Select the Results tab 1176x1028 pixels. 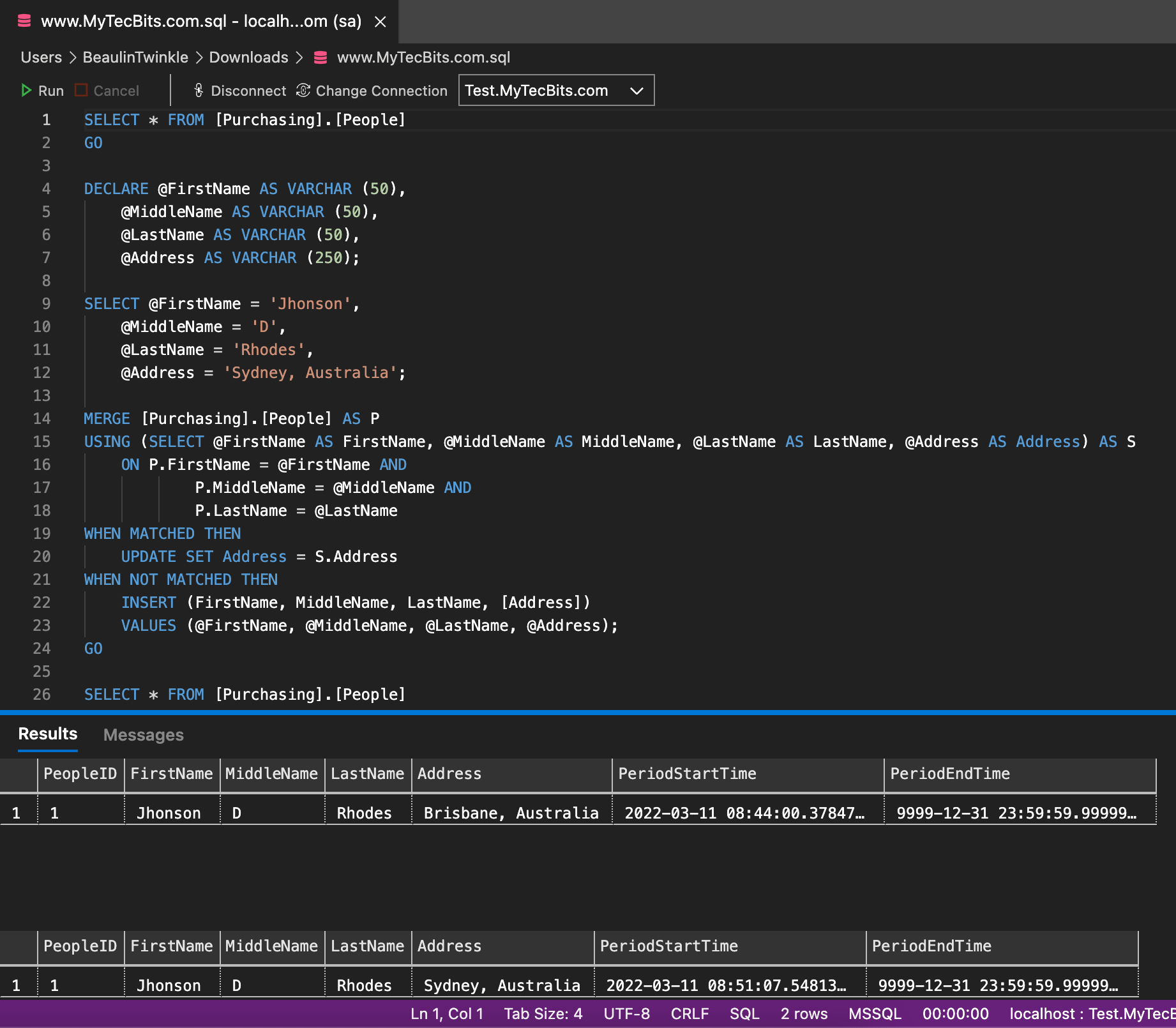point(48,734)
